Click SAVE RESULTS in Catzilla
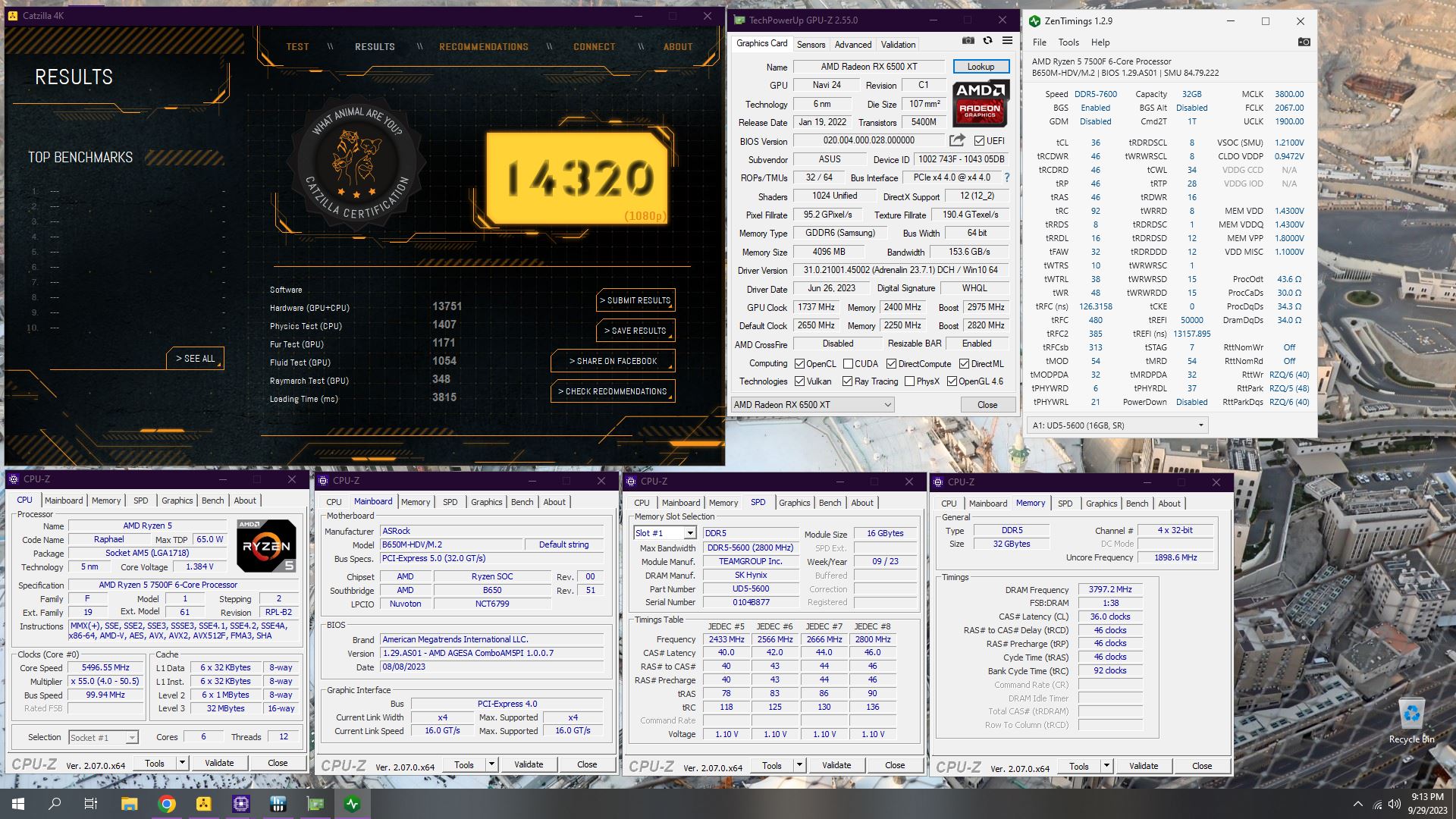The image size is (1456, 819). pyautogui.click(x=635, y=331)
